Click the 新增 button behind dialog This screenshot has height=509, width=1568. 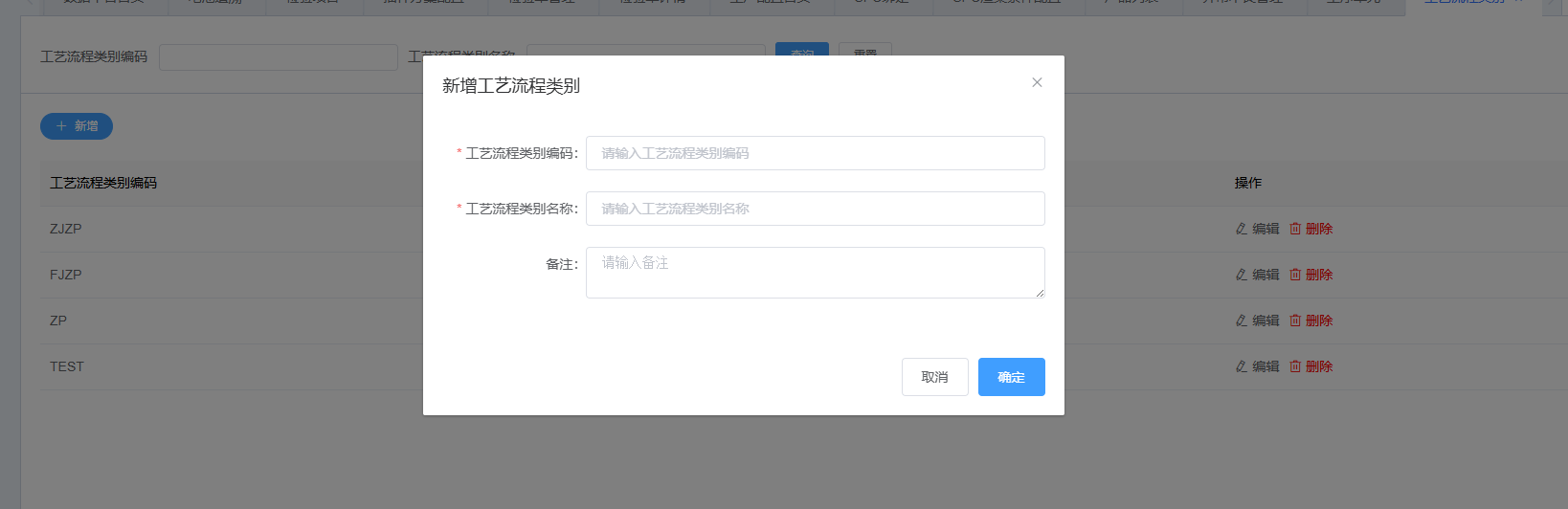(x=77, y=126)
